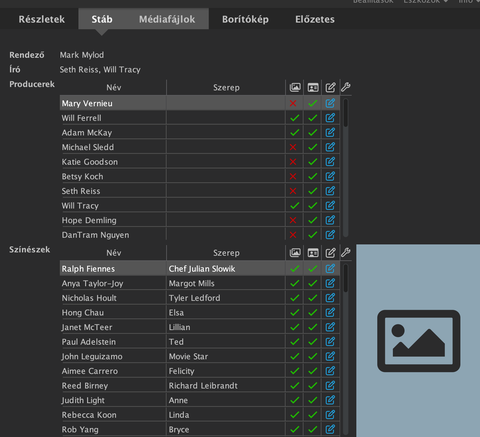480x437 pixels.
Task: Toggle Hope Demling's red X photo status
Action: 293,220
